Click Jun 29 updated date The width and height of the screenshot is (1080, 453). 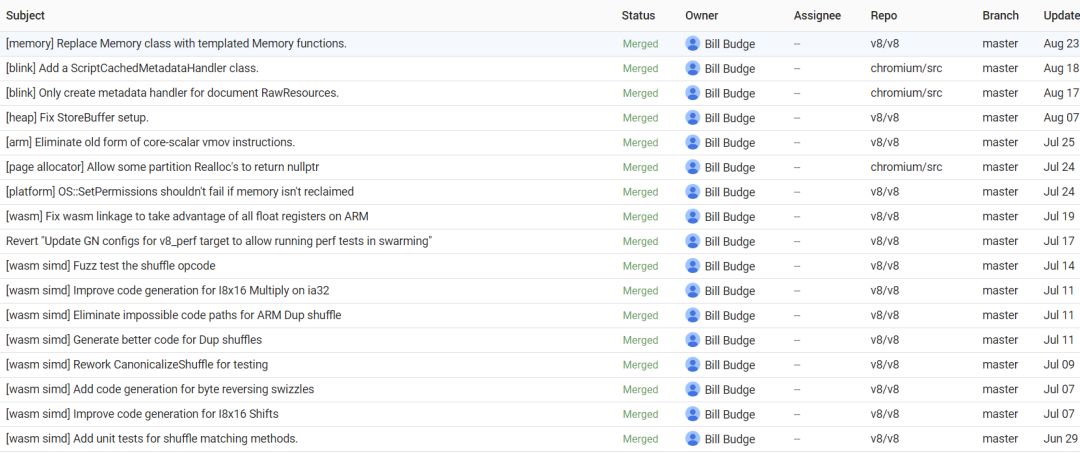[1061, 439]
